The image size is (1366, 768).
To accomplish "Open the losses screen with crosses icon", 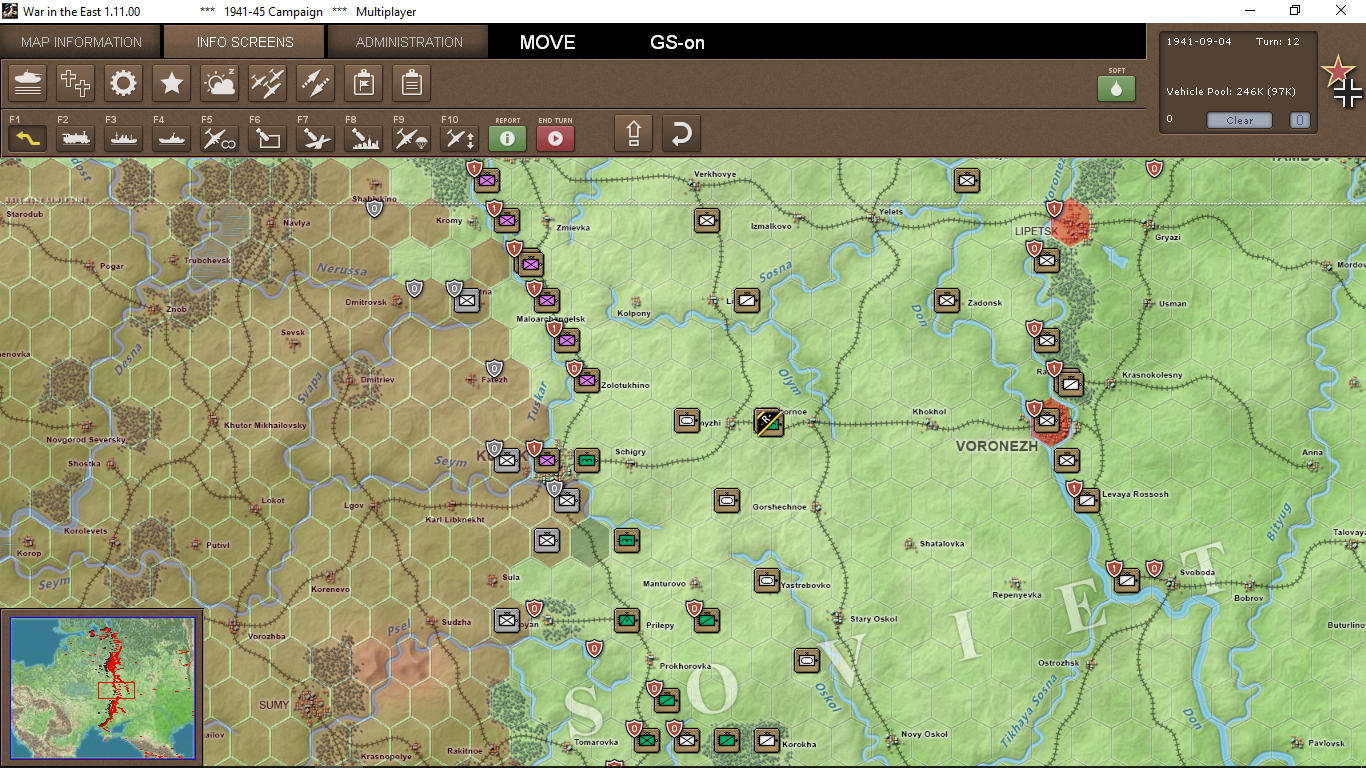I will click(75, 83).
